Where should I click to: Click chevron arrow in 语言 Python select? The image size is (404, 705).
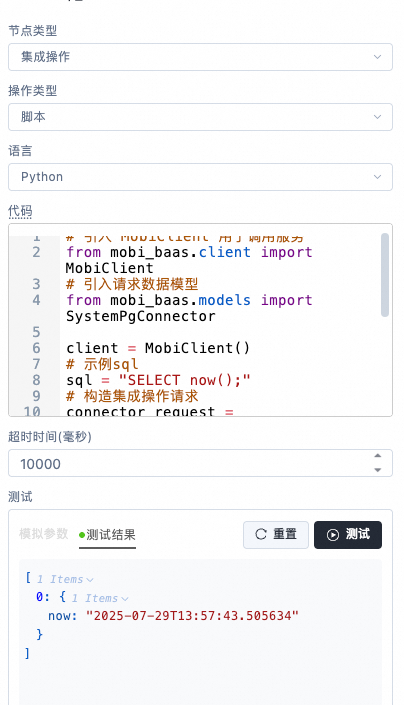coord(377,177)
